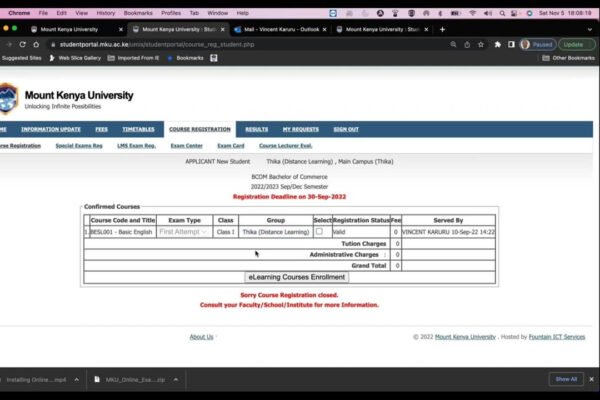Click the address bar URL field
This screenshot has height=400, width=600.
(x=245, y=44)
